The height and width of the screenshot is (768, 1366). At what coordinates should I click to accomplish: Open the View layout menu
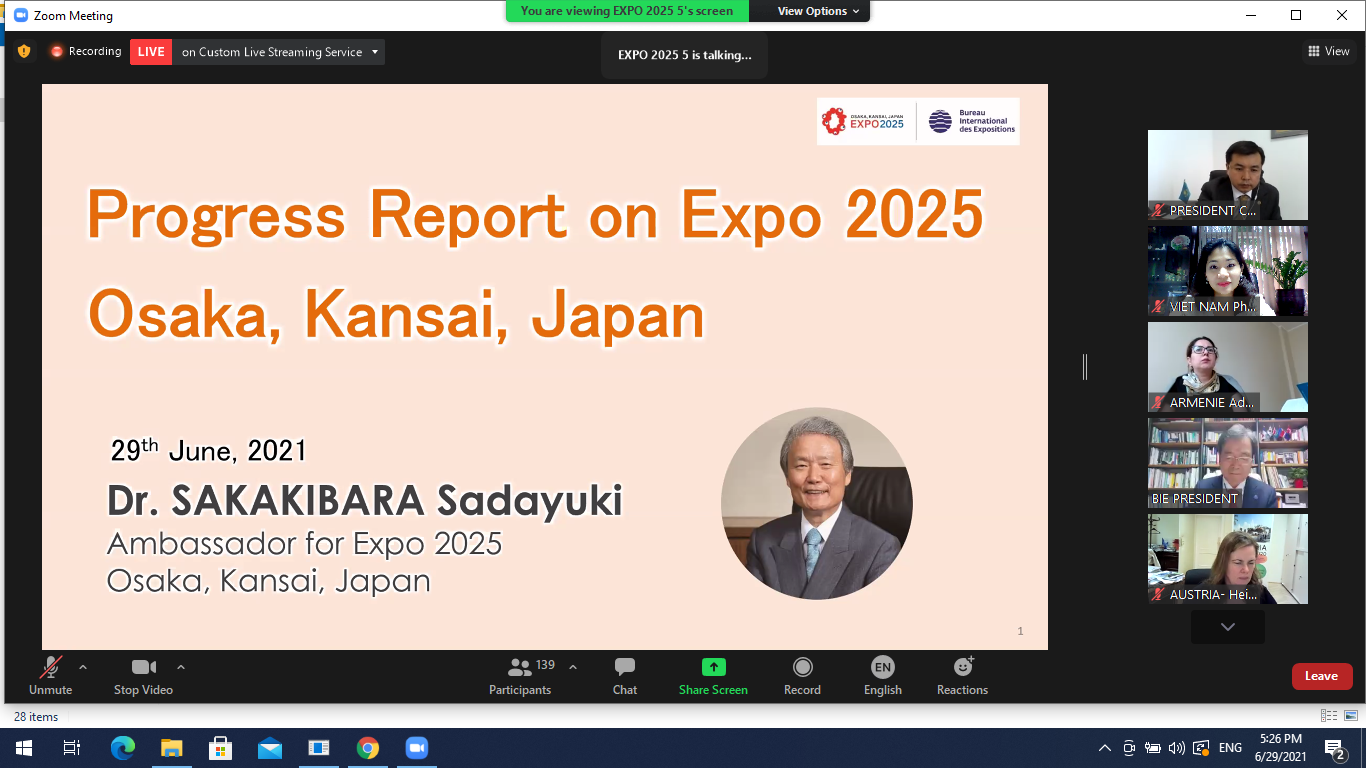pos(1328,51)
